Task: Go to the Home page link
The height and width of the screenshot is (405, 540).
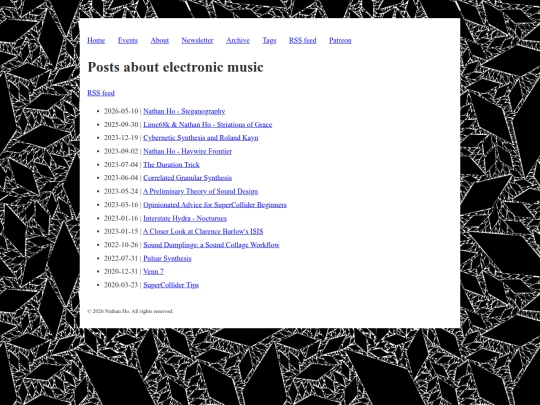Action: [x=96, y=40]
